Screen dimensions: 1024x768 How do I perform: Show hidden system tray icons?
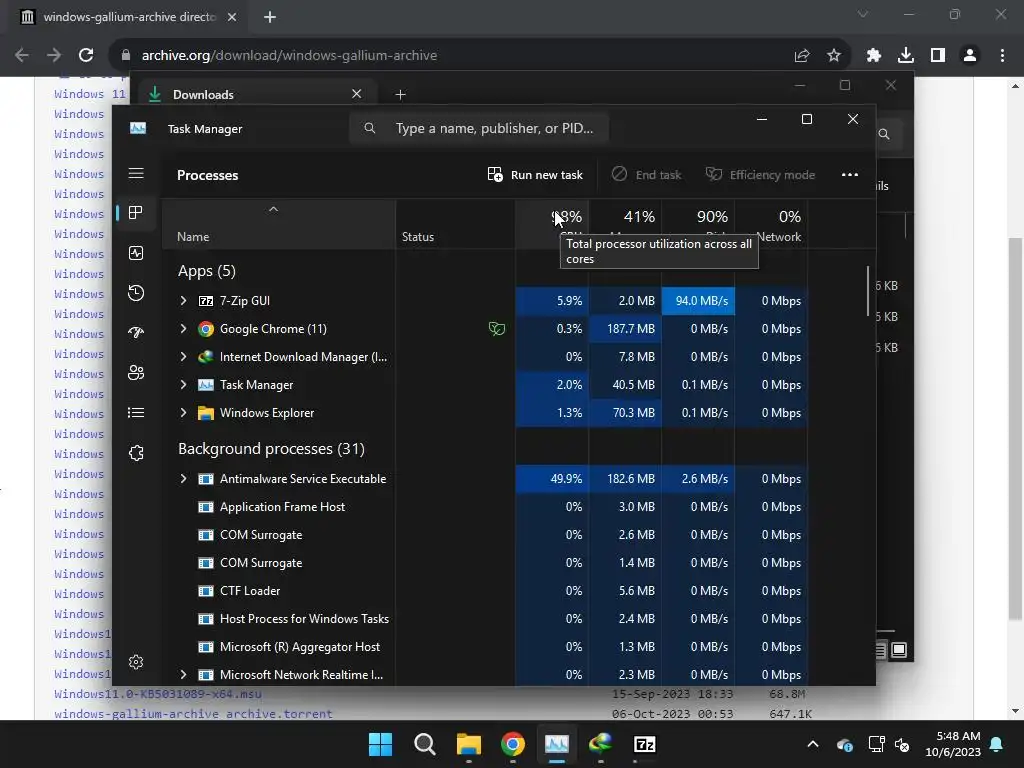coord(813,744)
